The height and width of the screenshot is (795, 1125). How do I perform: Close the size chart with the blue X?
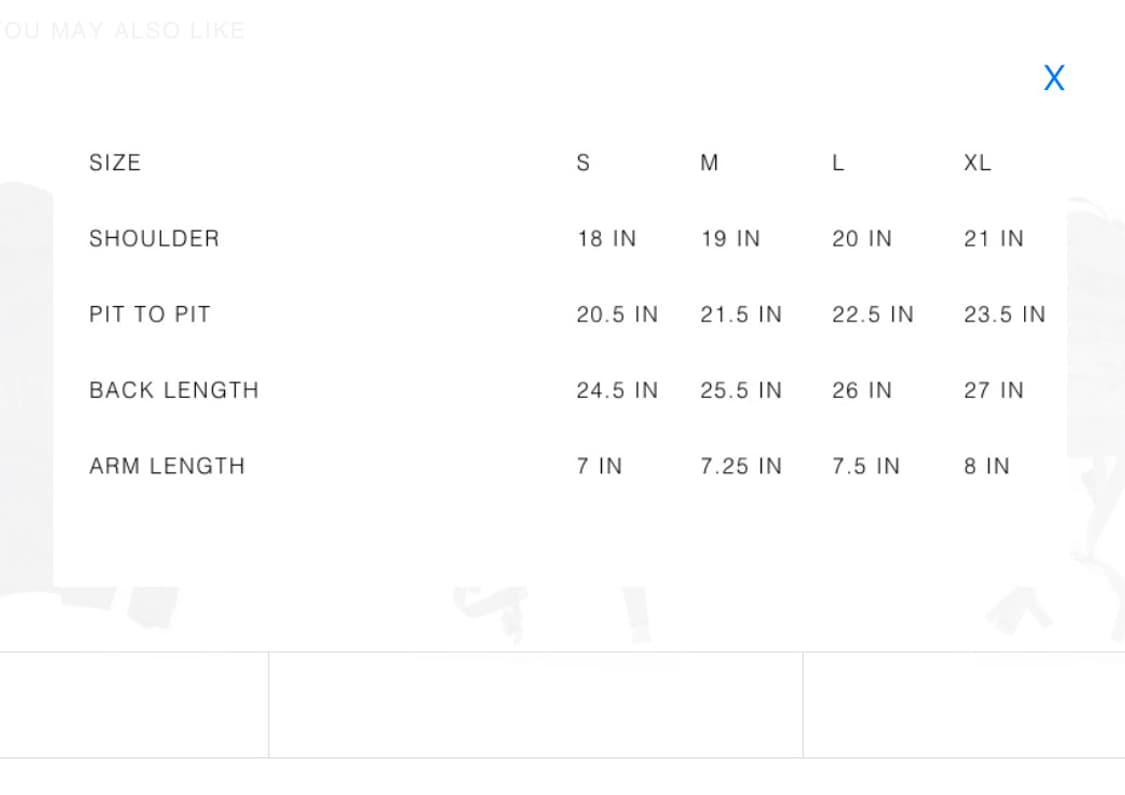(1054, 77)
